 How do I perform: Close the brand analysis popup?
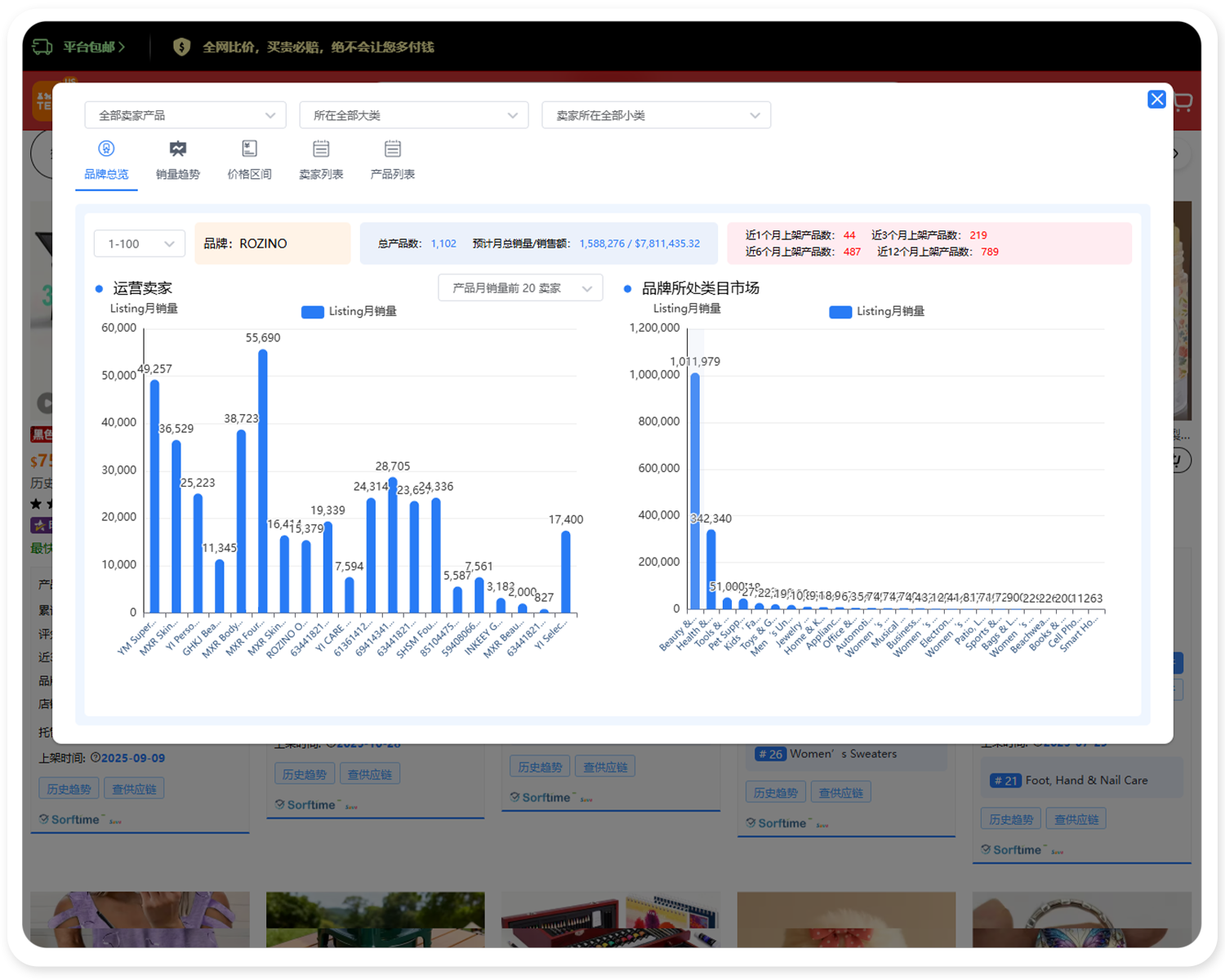[x=1156, y=99]
